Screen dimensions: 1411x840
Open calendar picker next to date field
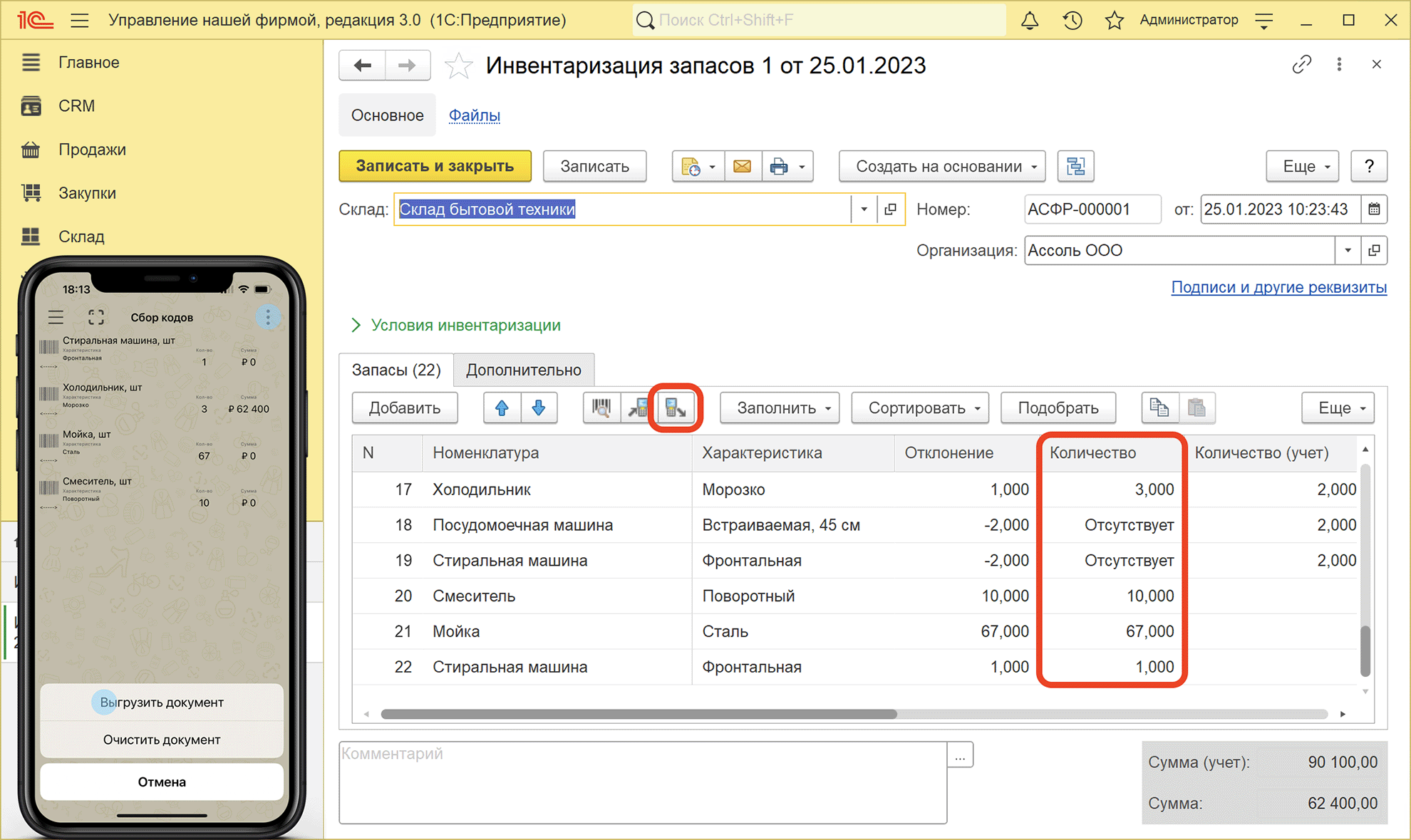pyautogui.click(x=1374, y=209)
